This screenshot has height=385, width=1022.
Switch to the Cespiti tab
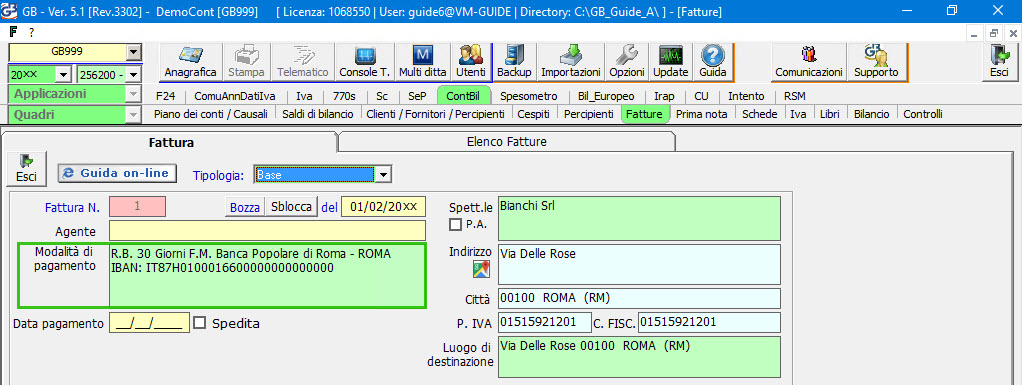click(x=533, y=114)
